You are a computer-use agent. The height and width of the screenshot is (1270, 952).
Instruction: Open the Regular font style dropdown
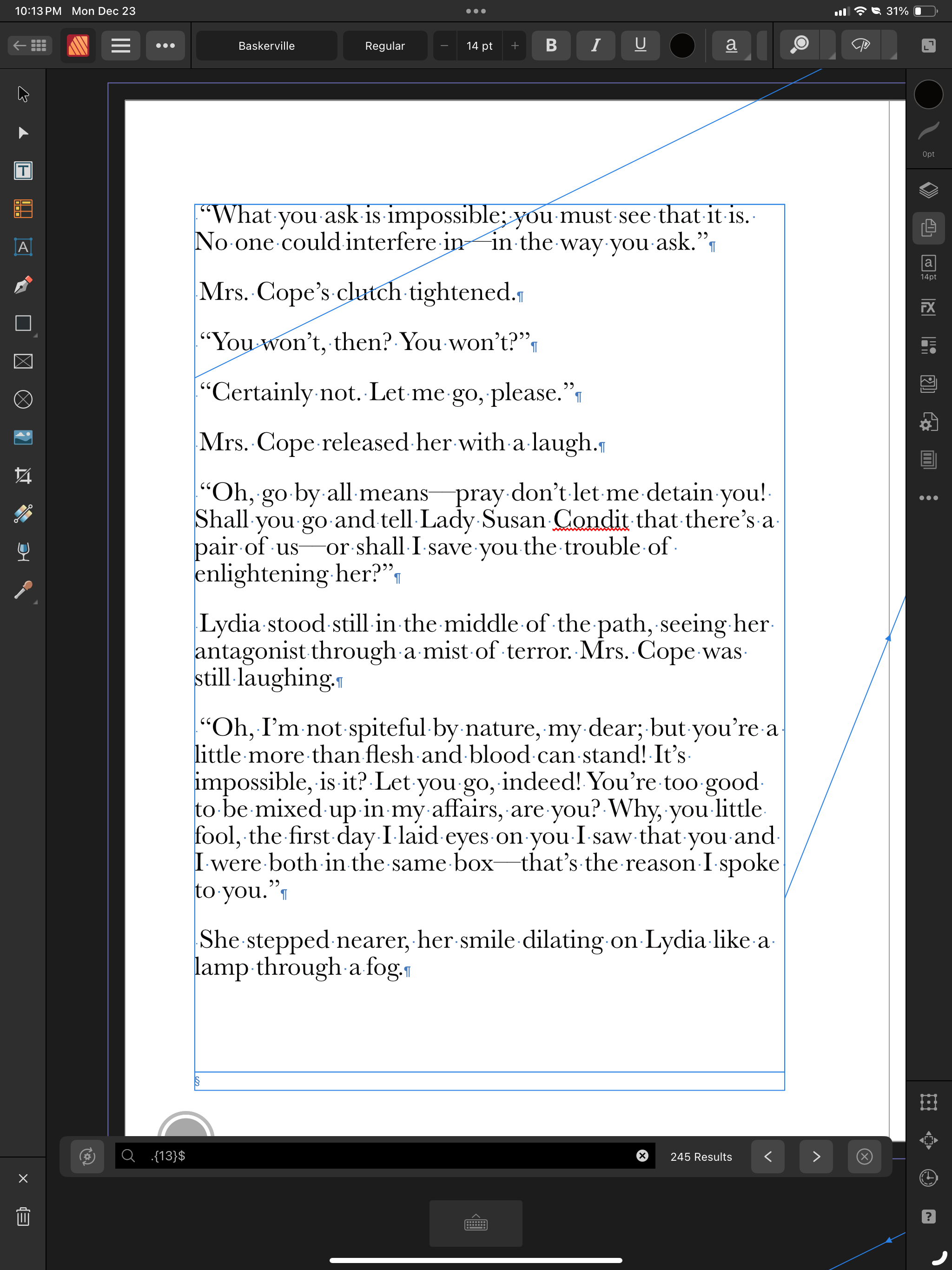385,46
